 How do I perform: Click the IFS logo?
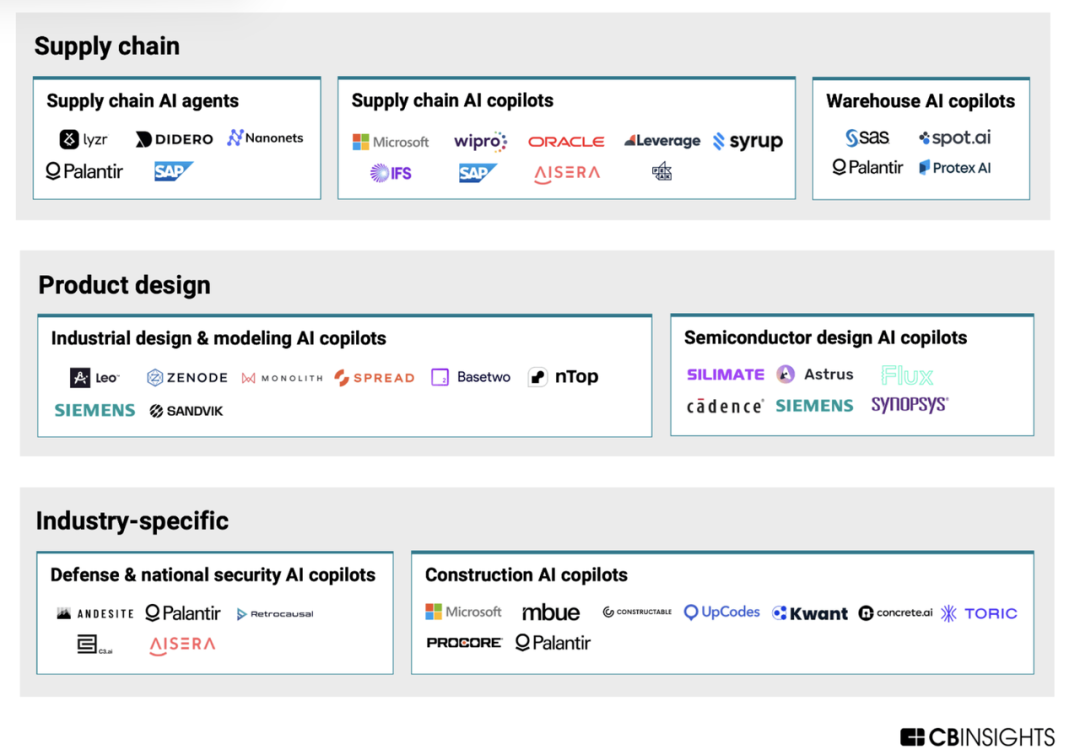tap(391, 173)
